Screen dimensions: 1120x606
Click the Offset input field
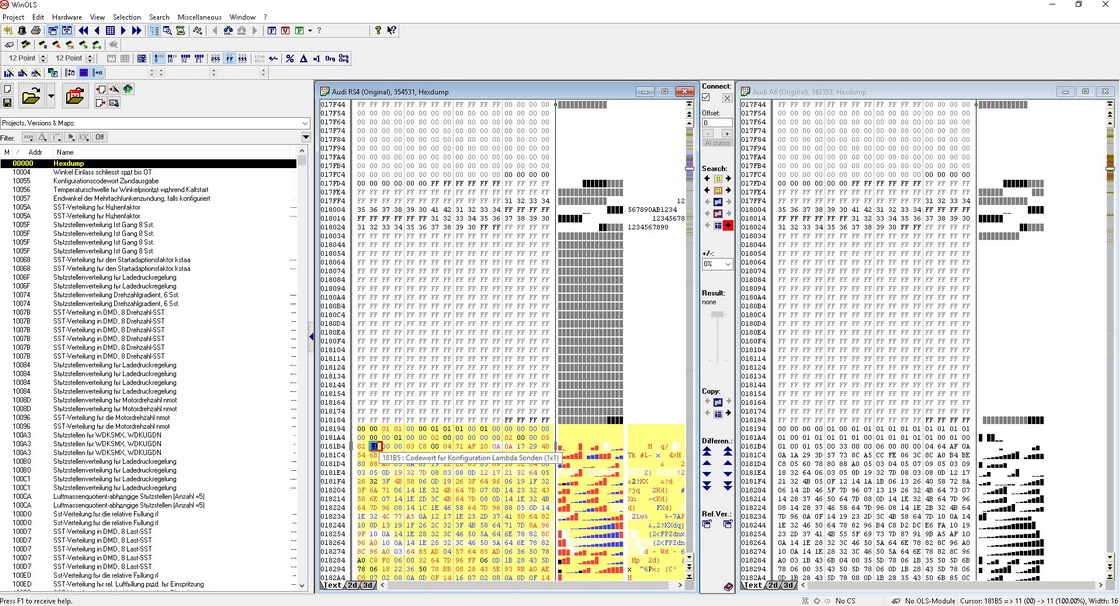pos(716,123)
